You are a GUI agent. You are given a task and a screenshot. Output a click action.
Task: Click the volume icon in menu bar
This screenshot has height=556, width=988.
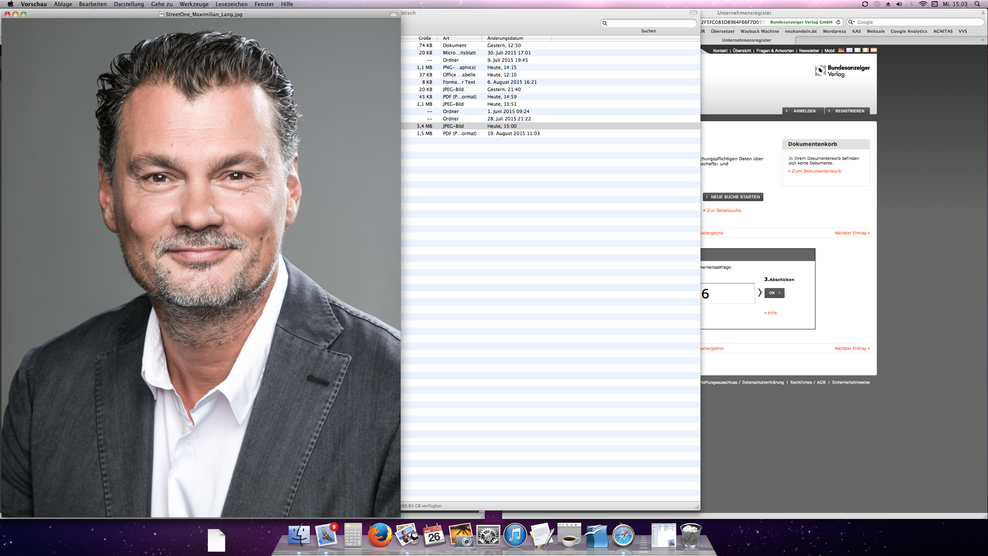coord(899,4)
